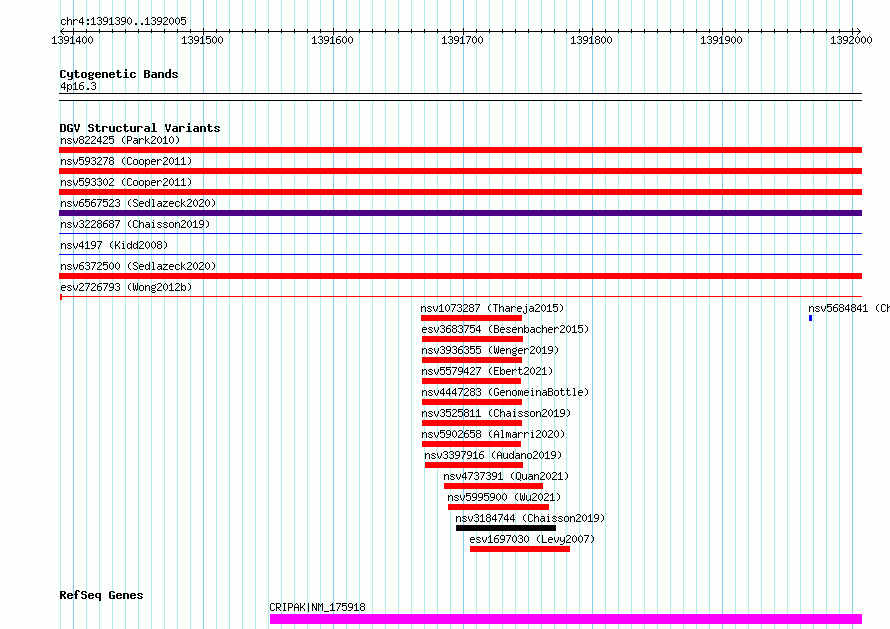890x629 pixels.
Task: Open nsv5995900 (Wu2021) label
Action: (x=504, y=497)
